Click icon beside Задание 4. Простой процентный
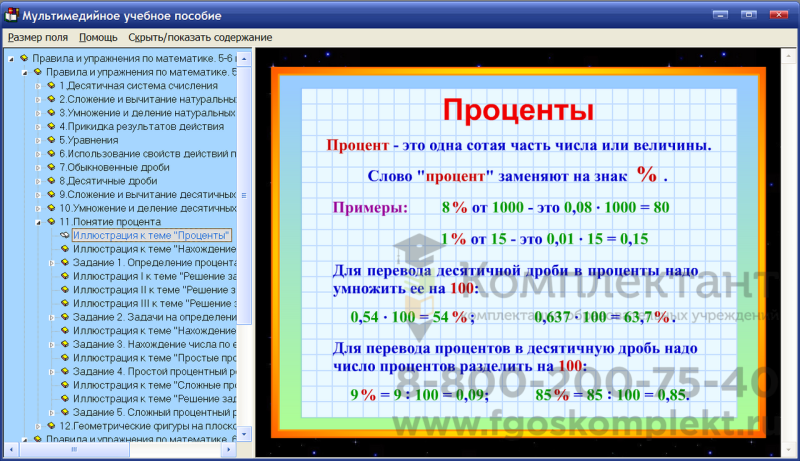 [x=65, y=371]
